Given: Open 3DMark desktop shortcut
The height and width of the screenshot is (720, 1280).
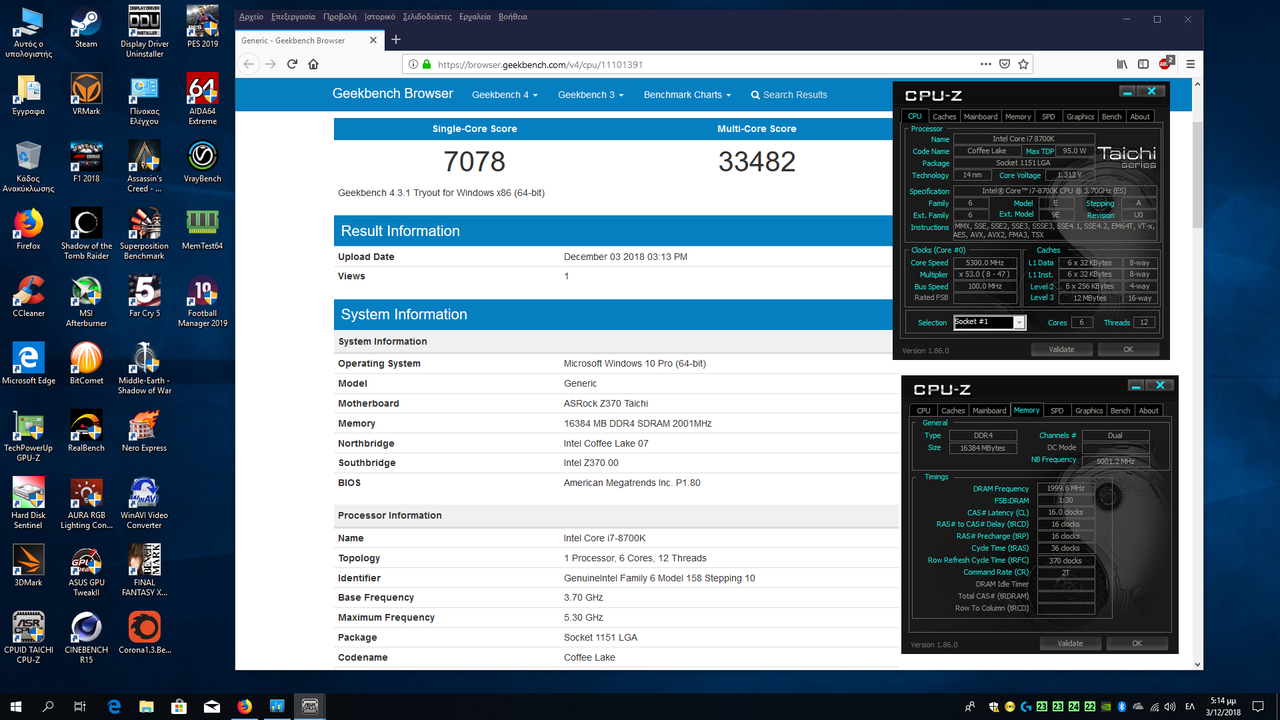Looking at the screenshot, I should point(28,565).
